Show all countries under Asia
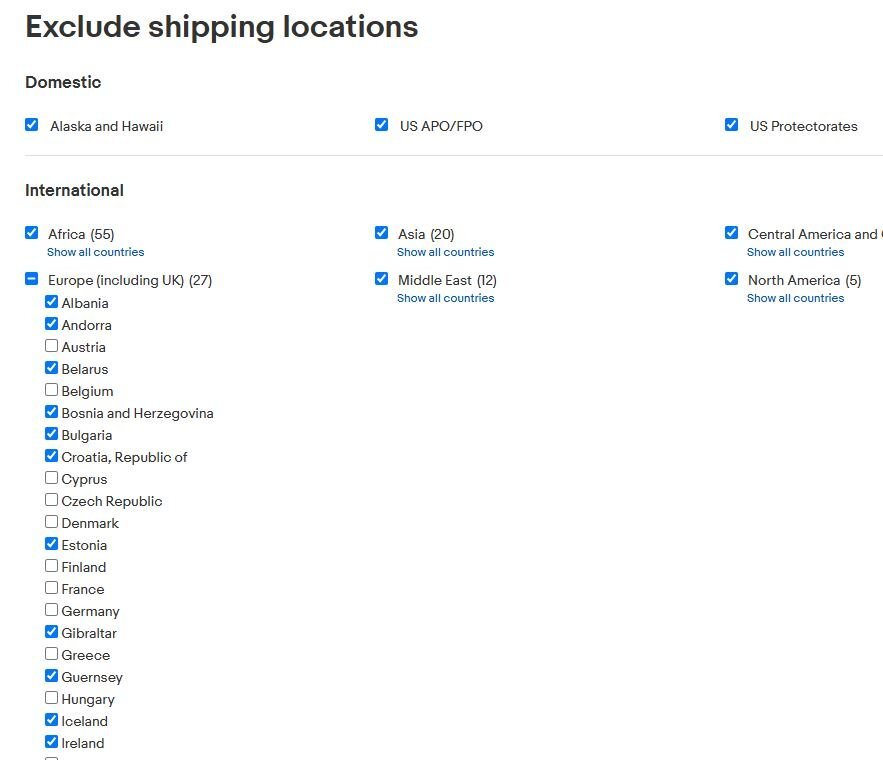The height and width of the screenshot is (760, 883). click(x=445, y=252)
